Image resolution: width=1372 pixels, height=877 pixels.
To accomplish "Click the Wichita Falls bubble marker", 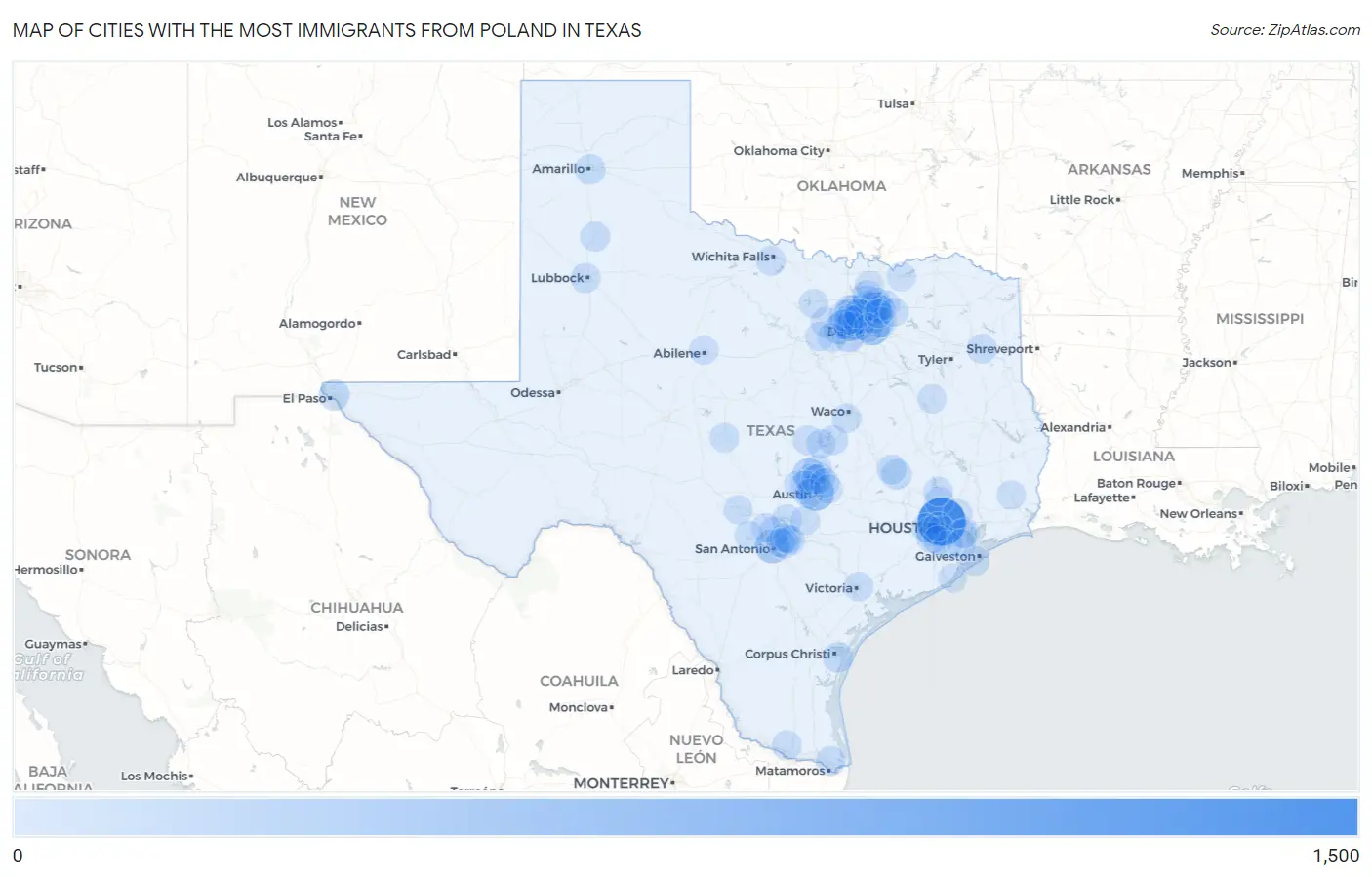I will [x=771, y=260].
